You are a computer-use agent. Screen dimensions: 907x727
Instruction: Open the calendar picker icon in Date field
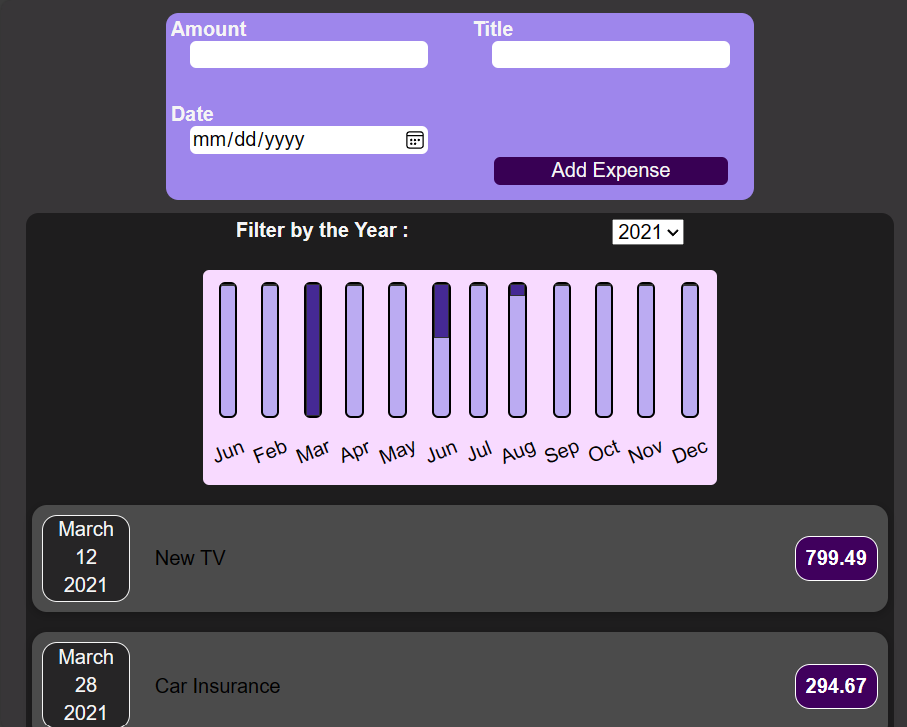click(x=415, y=140)
